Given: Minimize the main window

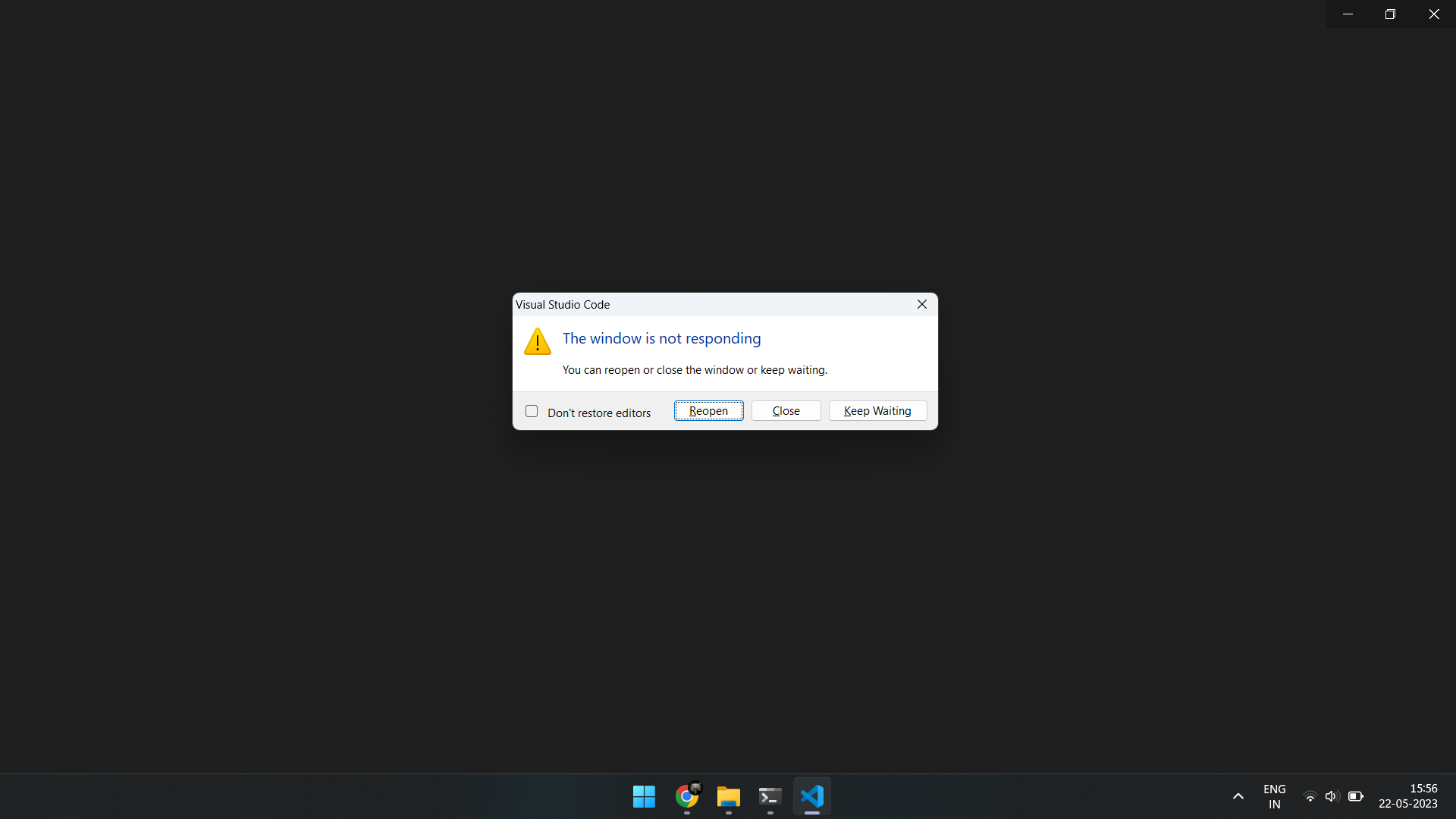Looking at the screenshot, I should (x=1348, y=14).
